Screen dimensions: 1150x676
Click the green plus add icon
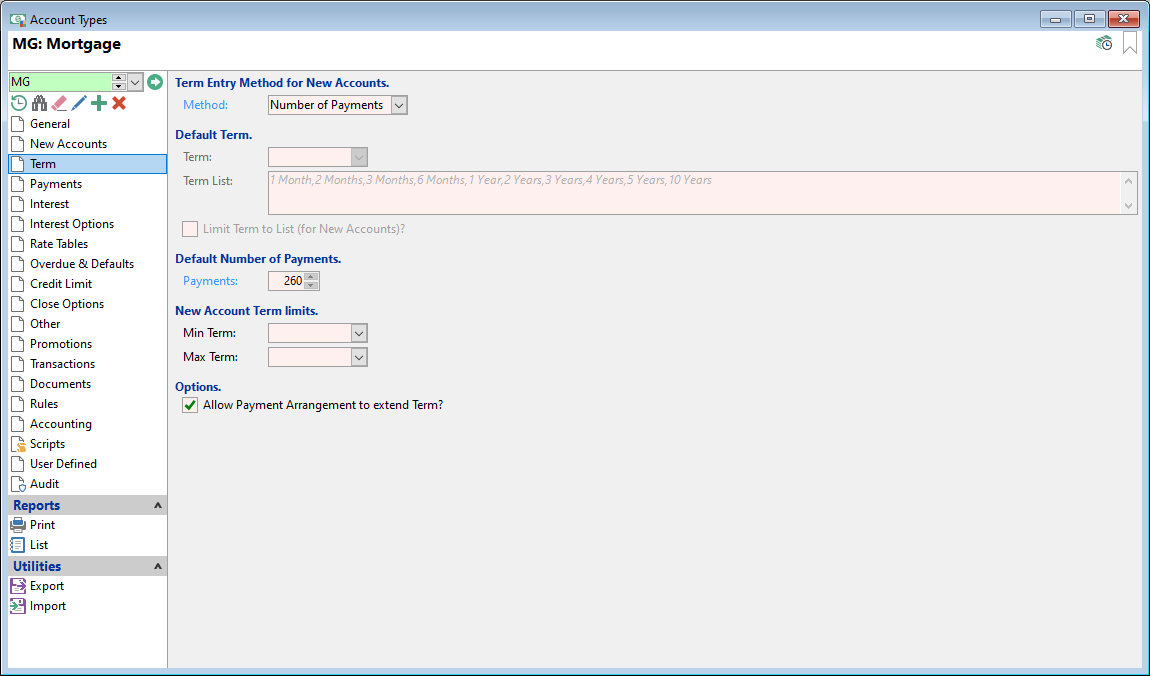pyautogui.click(x=99, y=103)
